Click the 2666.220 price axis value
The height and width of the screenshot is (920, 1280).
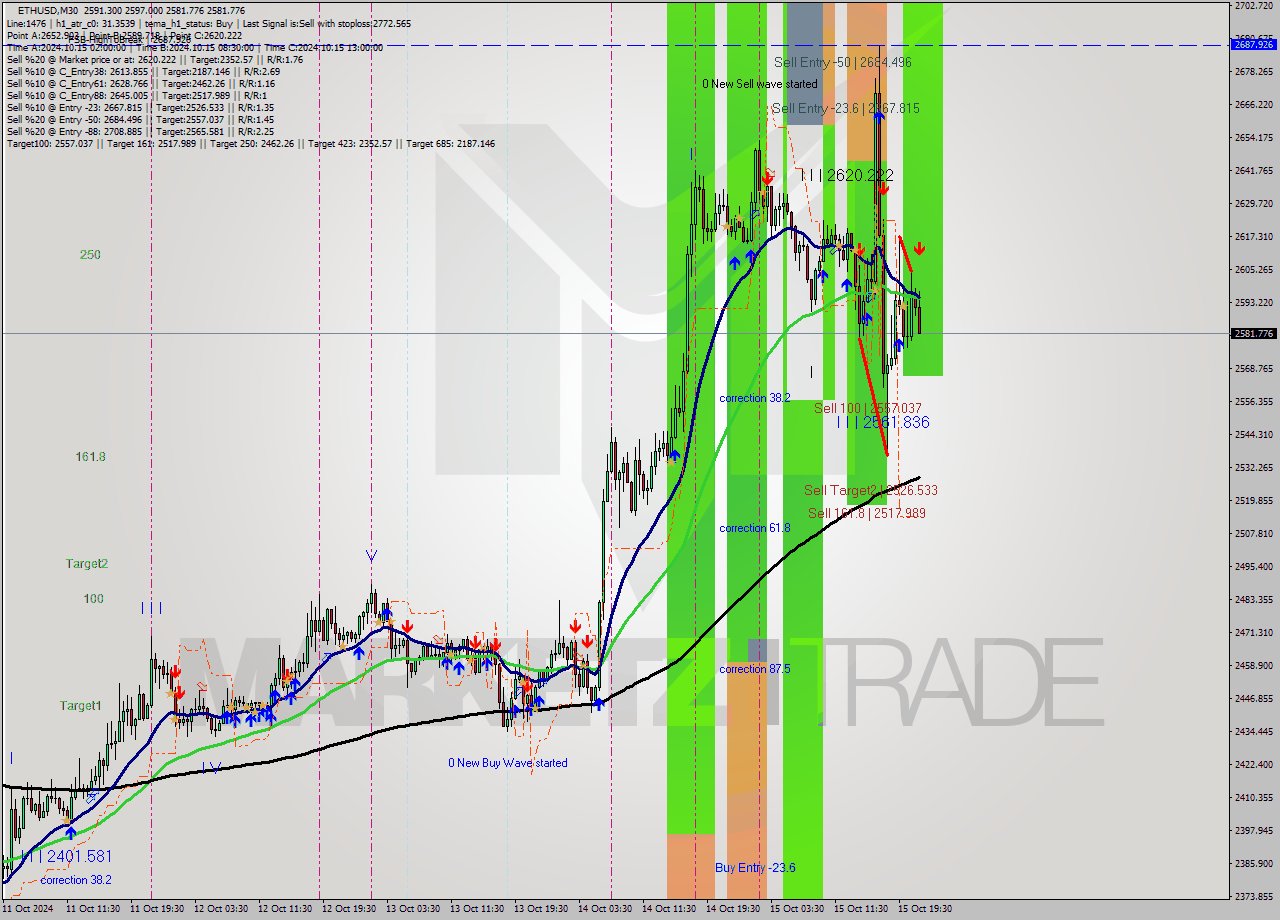click(x=1253, y=104)
